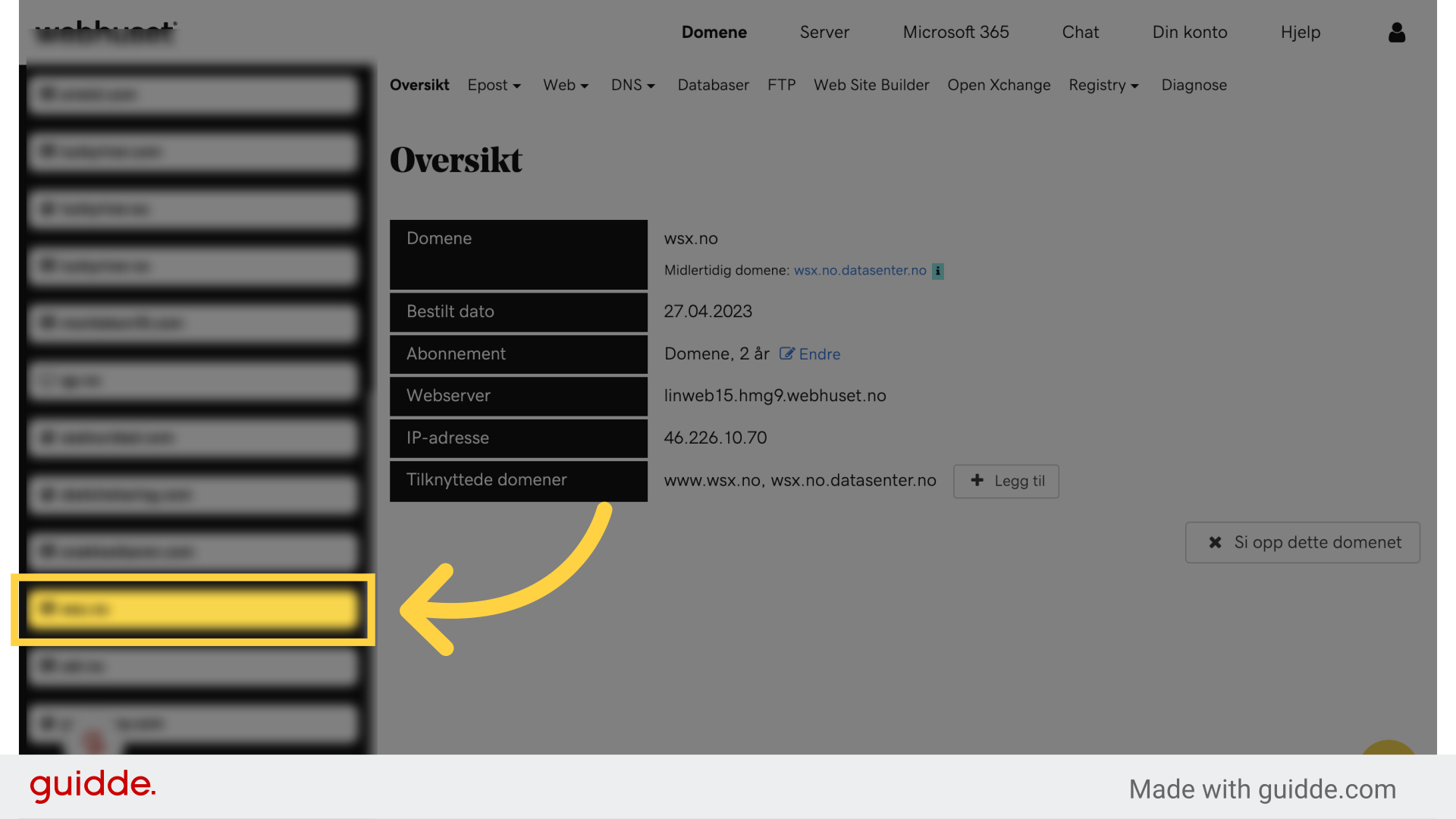Click the X icon on Si opp button
This screenshot has height=819, width=1456.
tap(1215, 542)
